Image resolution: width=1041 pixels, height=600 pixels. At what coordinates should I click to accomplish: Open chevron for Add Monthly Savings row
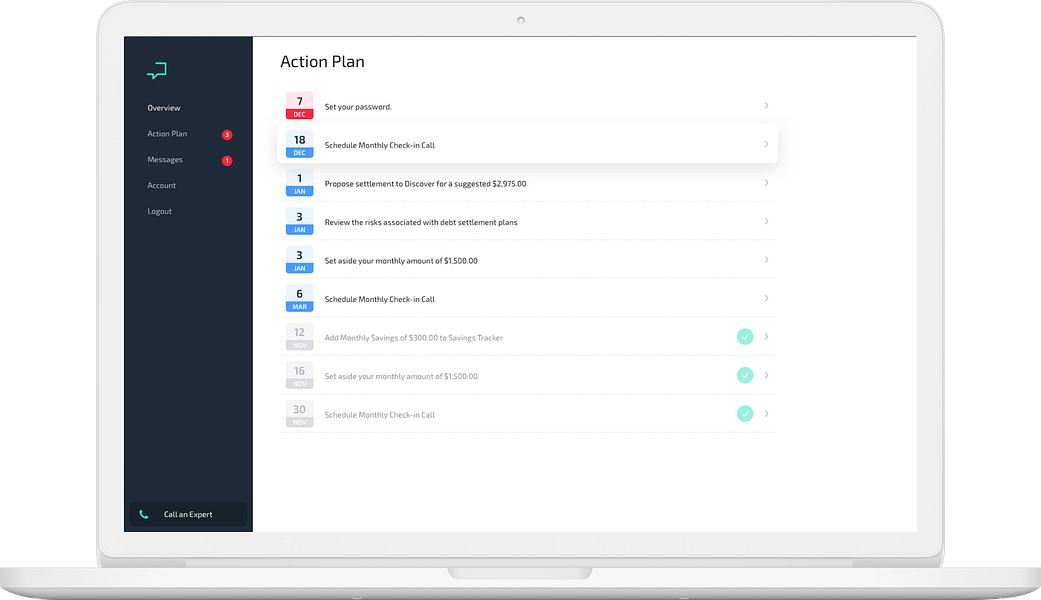coord(766,337)
